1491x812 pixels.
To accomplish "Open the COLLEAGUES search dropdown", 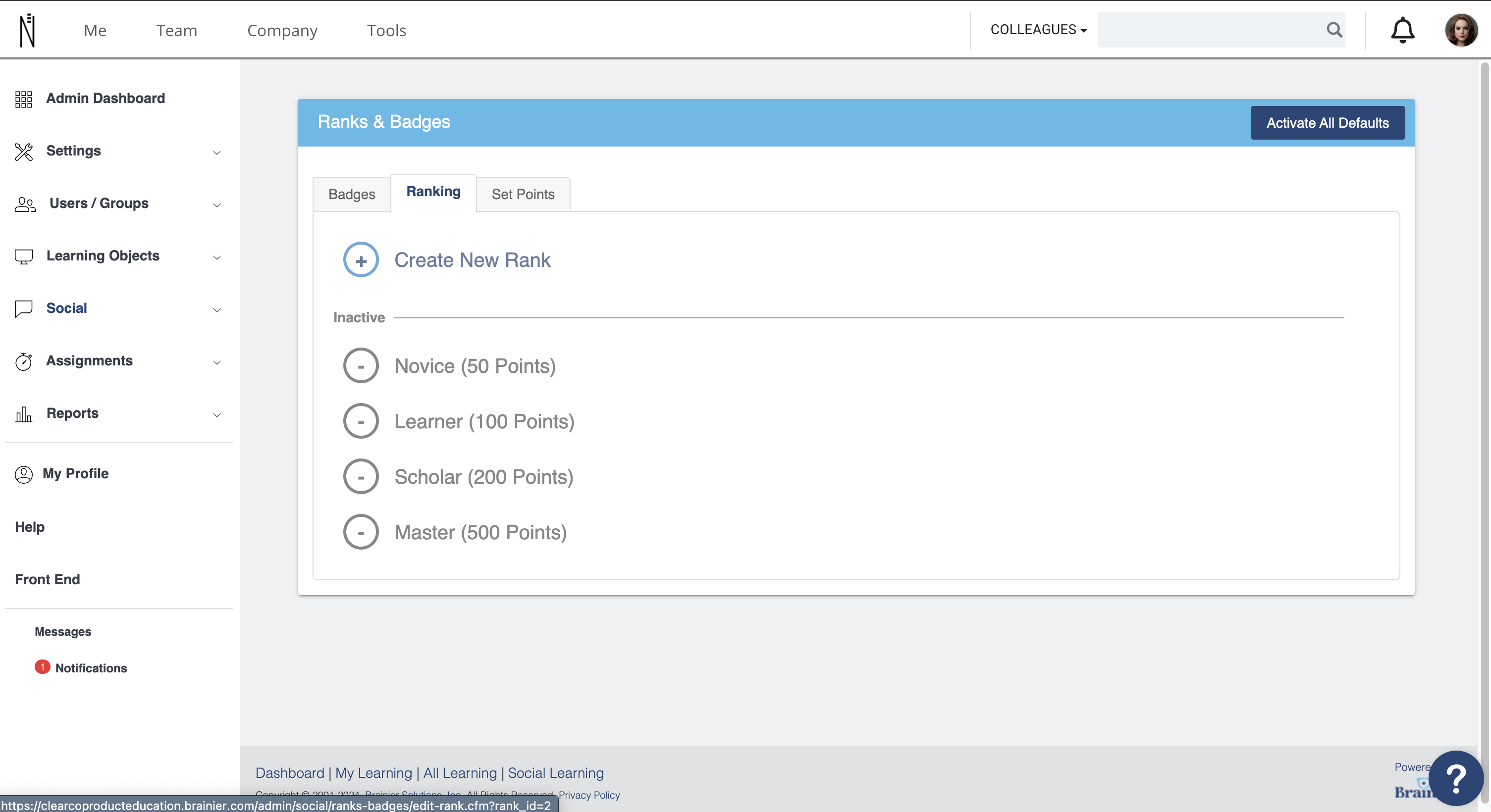I will point(1038,30).
